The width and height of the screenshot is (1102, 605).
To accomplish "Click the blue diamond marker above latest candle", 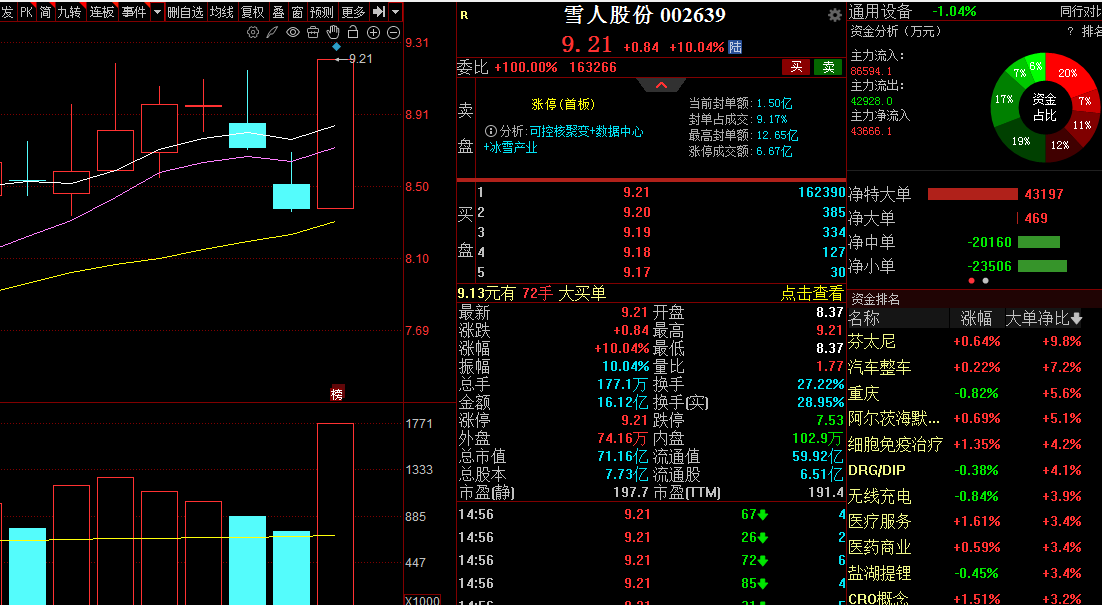I will pyautogui.click(x=337, y=46).
